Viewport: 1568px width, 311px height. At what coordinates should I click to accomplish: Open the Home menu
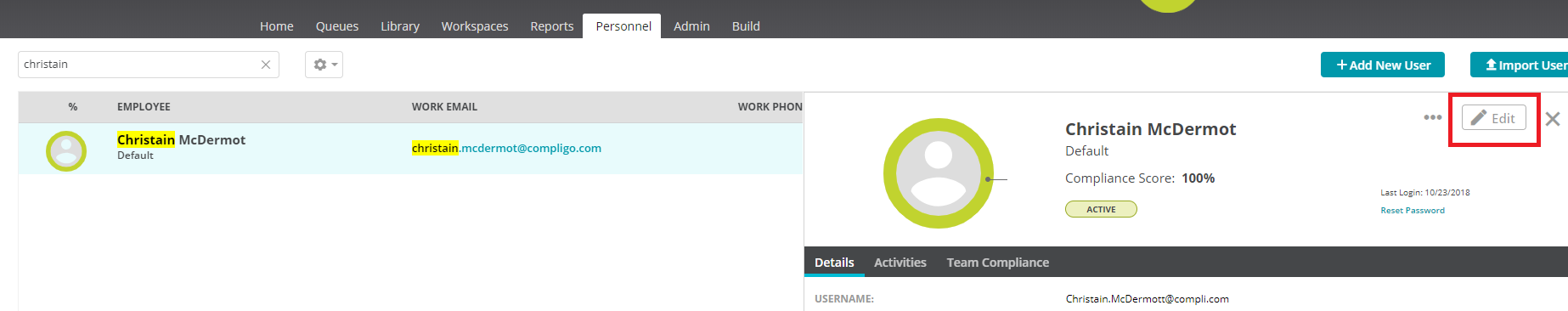pyautogui.click(x=277, y=26)
